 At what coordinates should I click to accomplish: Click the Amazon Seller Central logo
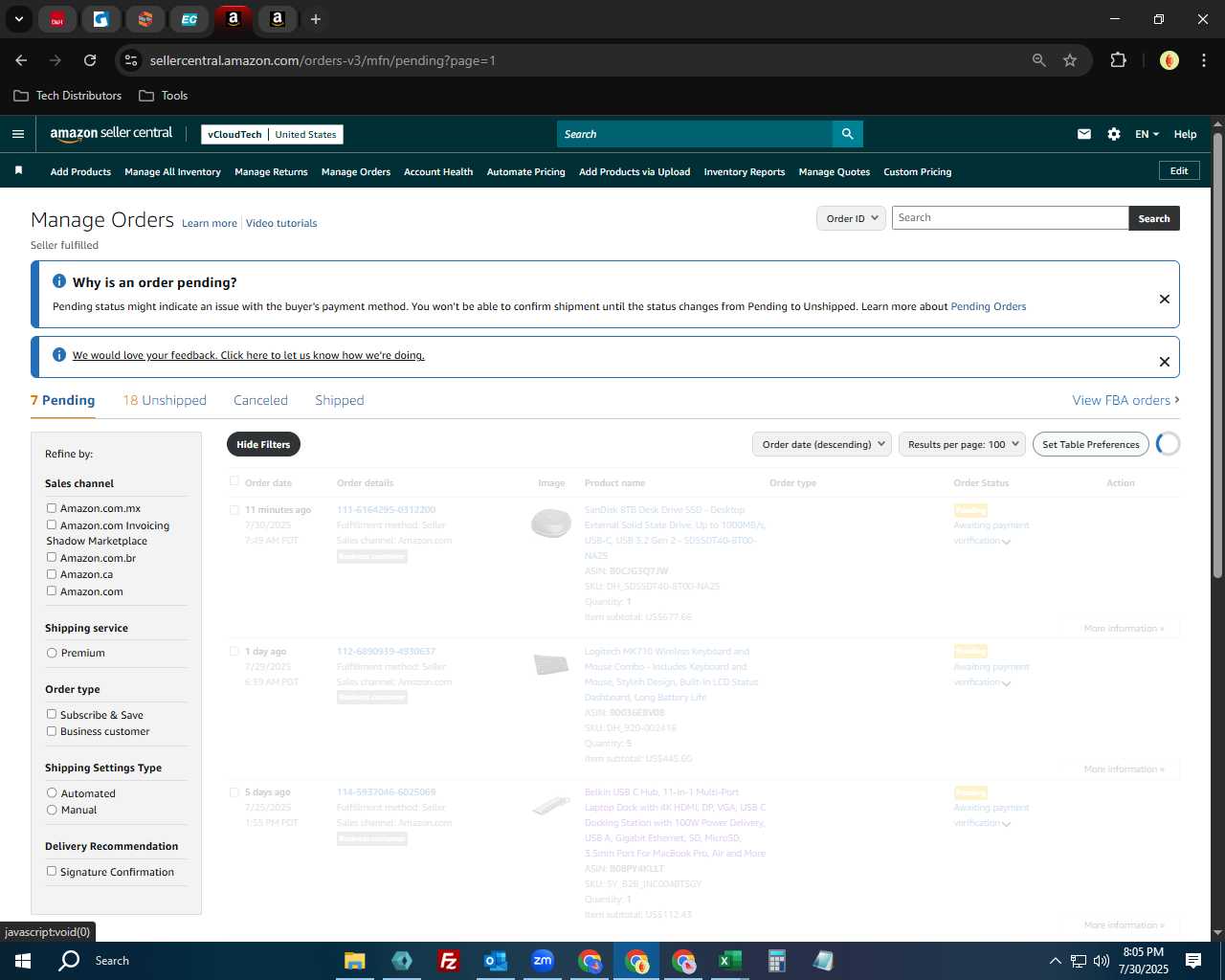click(111, 134)
